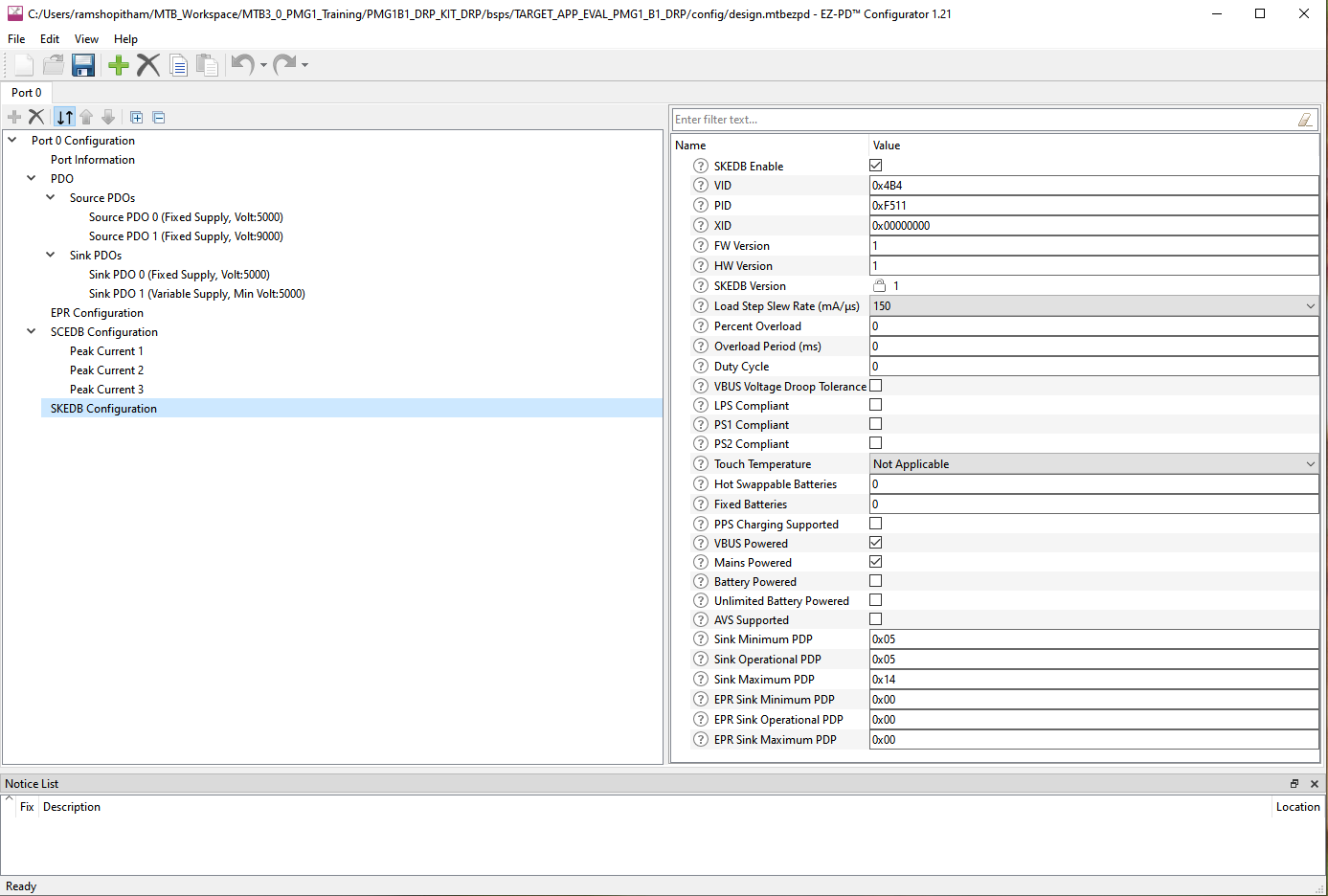This screenshot has height=896, width=1328.
Task: Float the Notice List panel
Action: 1294,784
